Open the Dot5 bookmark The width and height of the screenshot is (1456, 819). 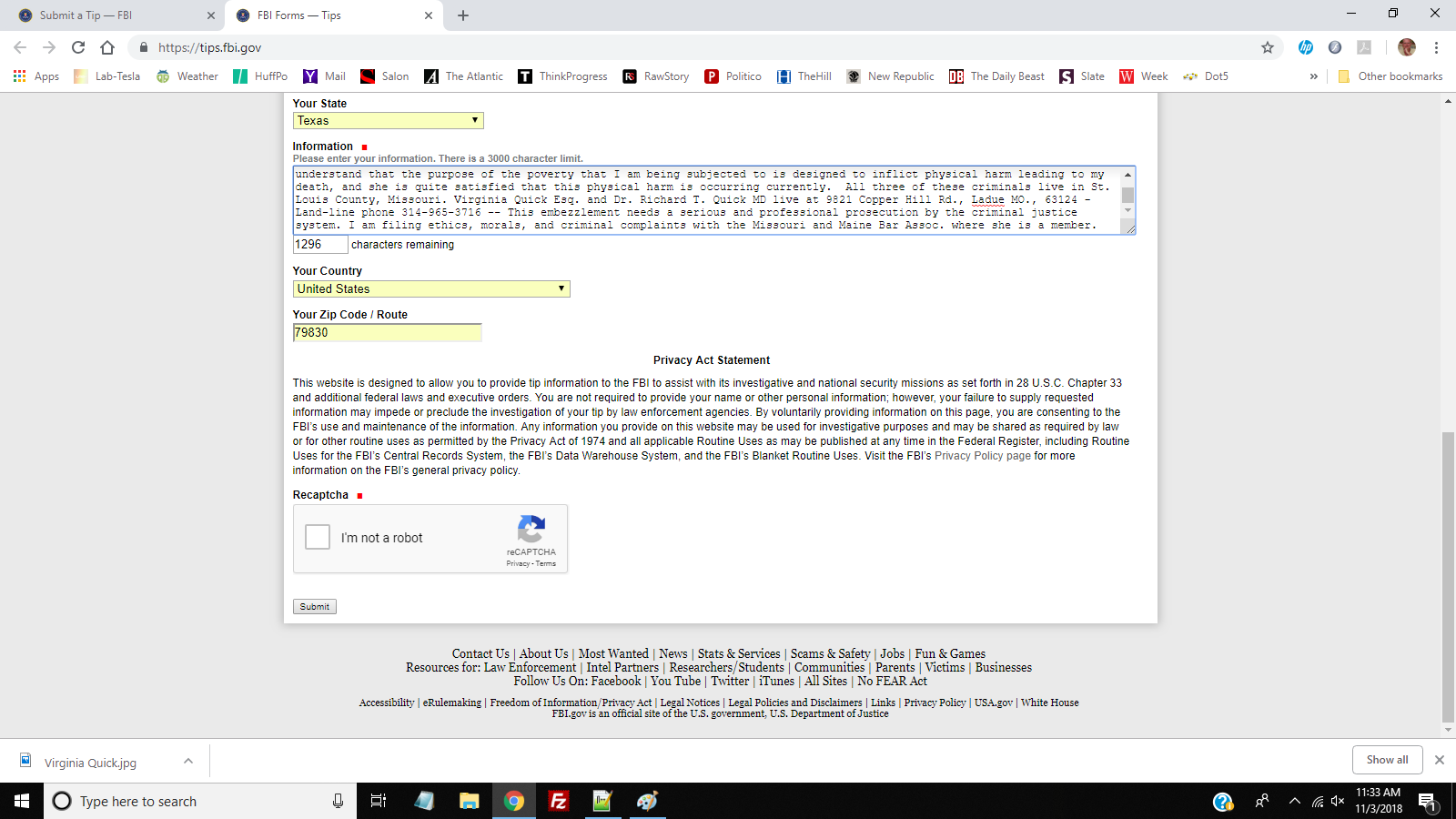(1206, 76)
